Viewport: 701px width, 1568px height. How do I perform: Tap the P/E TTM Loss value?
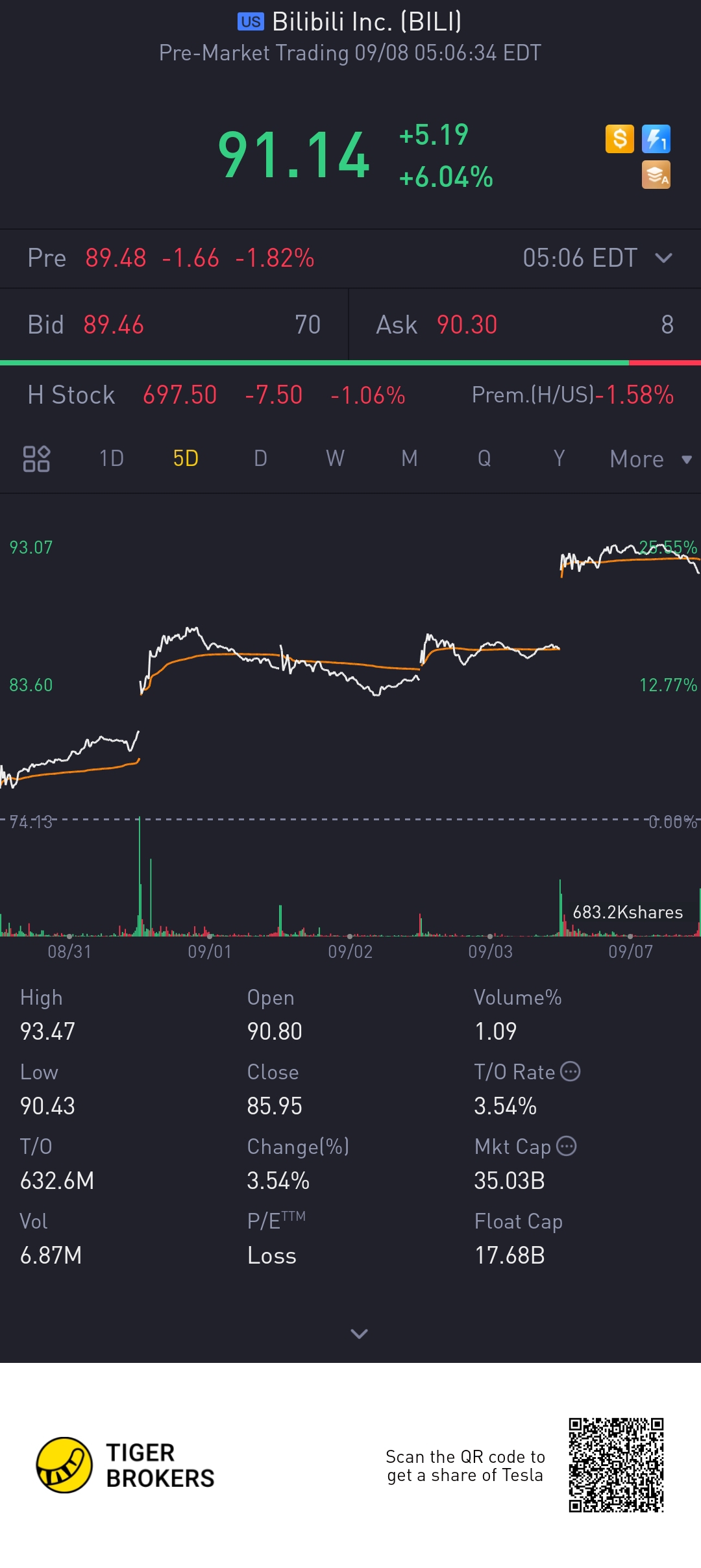click(x=271, y=1256)
